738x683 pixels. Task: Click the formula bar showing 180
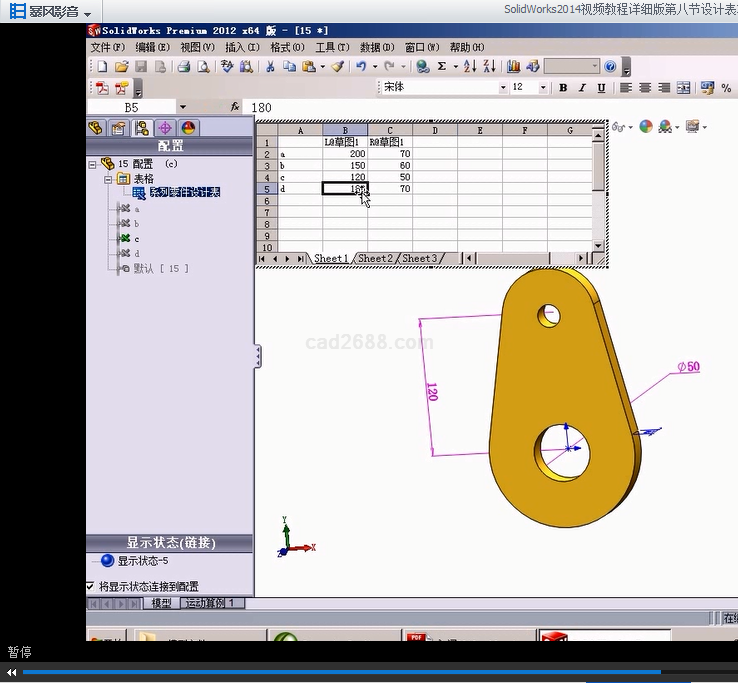[x=400, y=107]
